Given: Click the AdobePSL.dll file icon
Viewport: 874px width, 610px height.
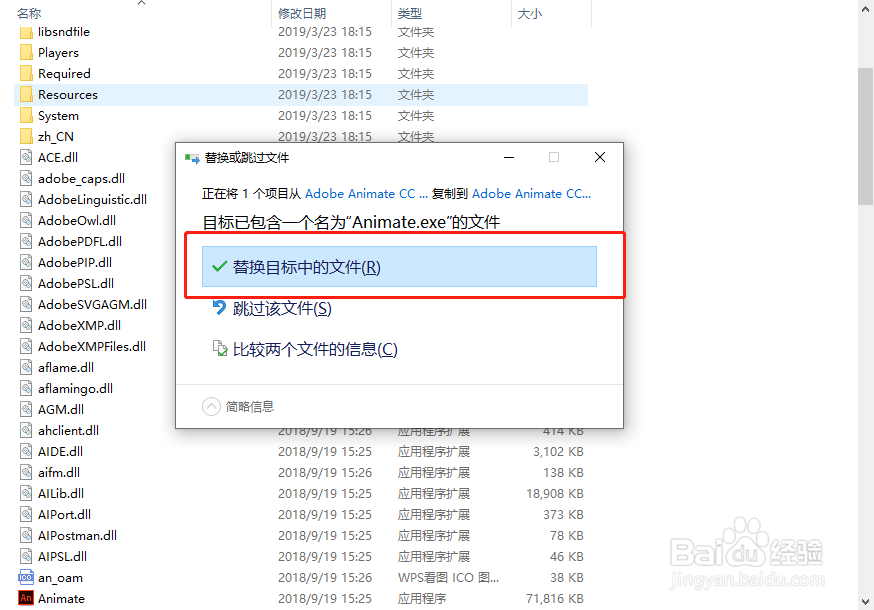Looking at the screenshot, I should pos(26,283).
